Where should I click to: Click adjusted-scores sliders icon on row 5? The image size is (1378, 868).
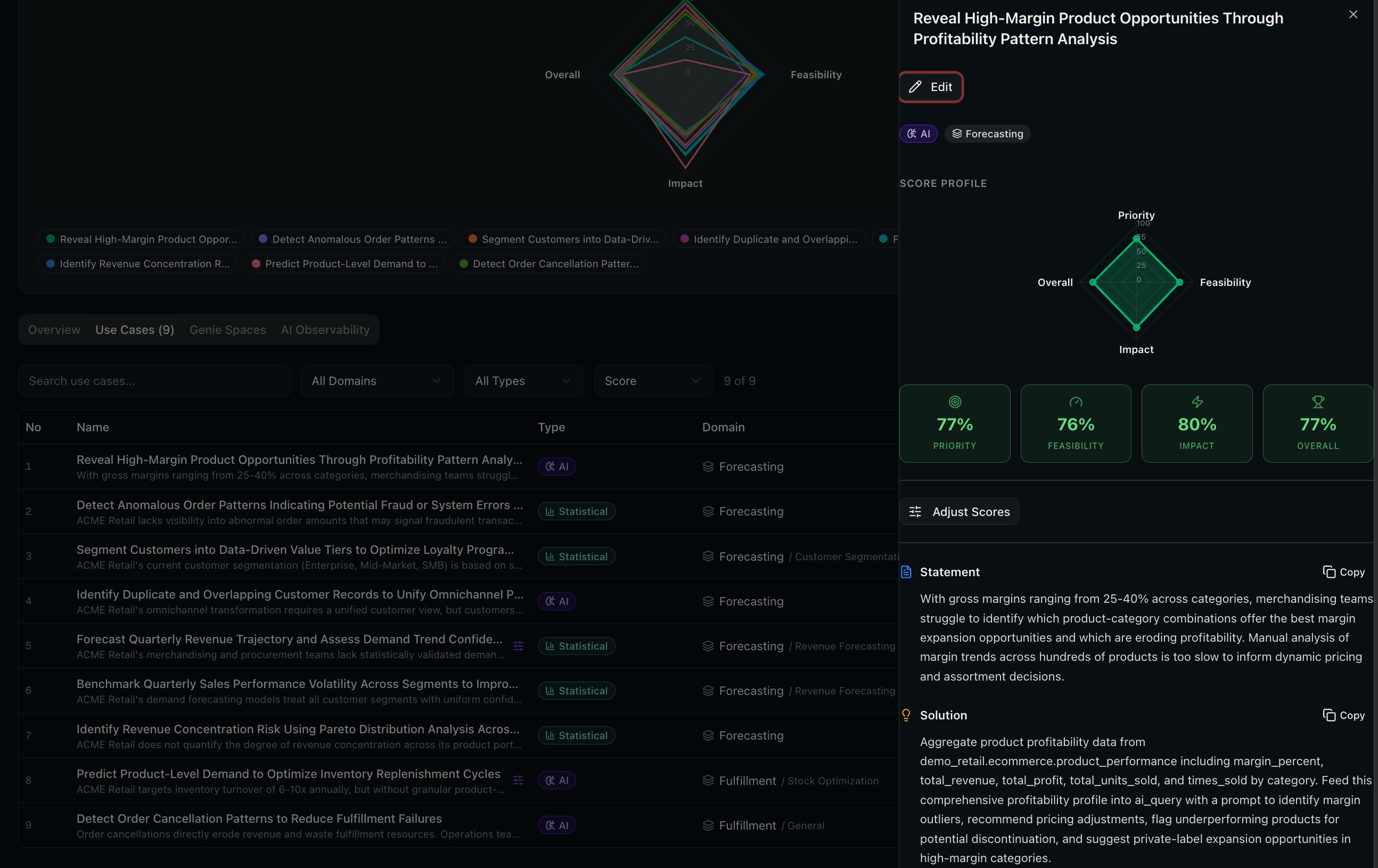[519, 646]
